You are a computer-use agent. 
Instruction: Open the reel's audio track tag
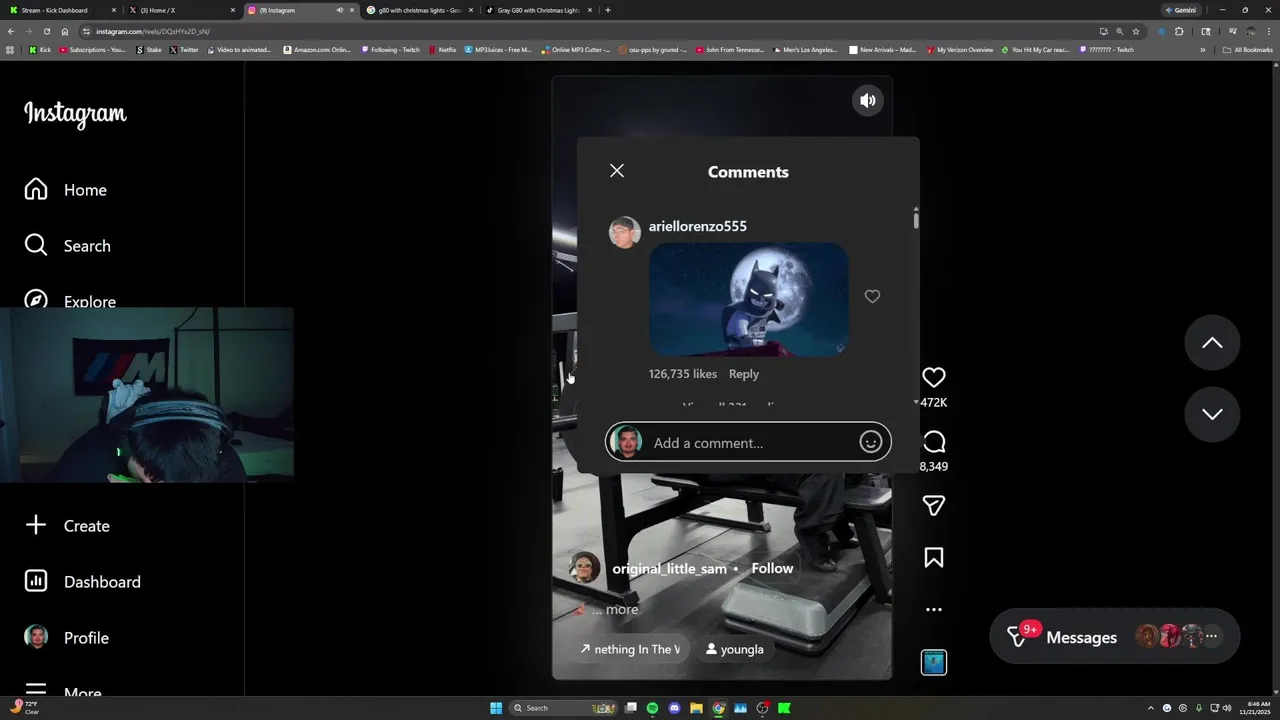point(629,649)
